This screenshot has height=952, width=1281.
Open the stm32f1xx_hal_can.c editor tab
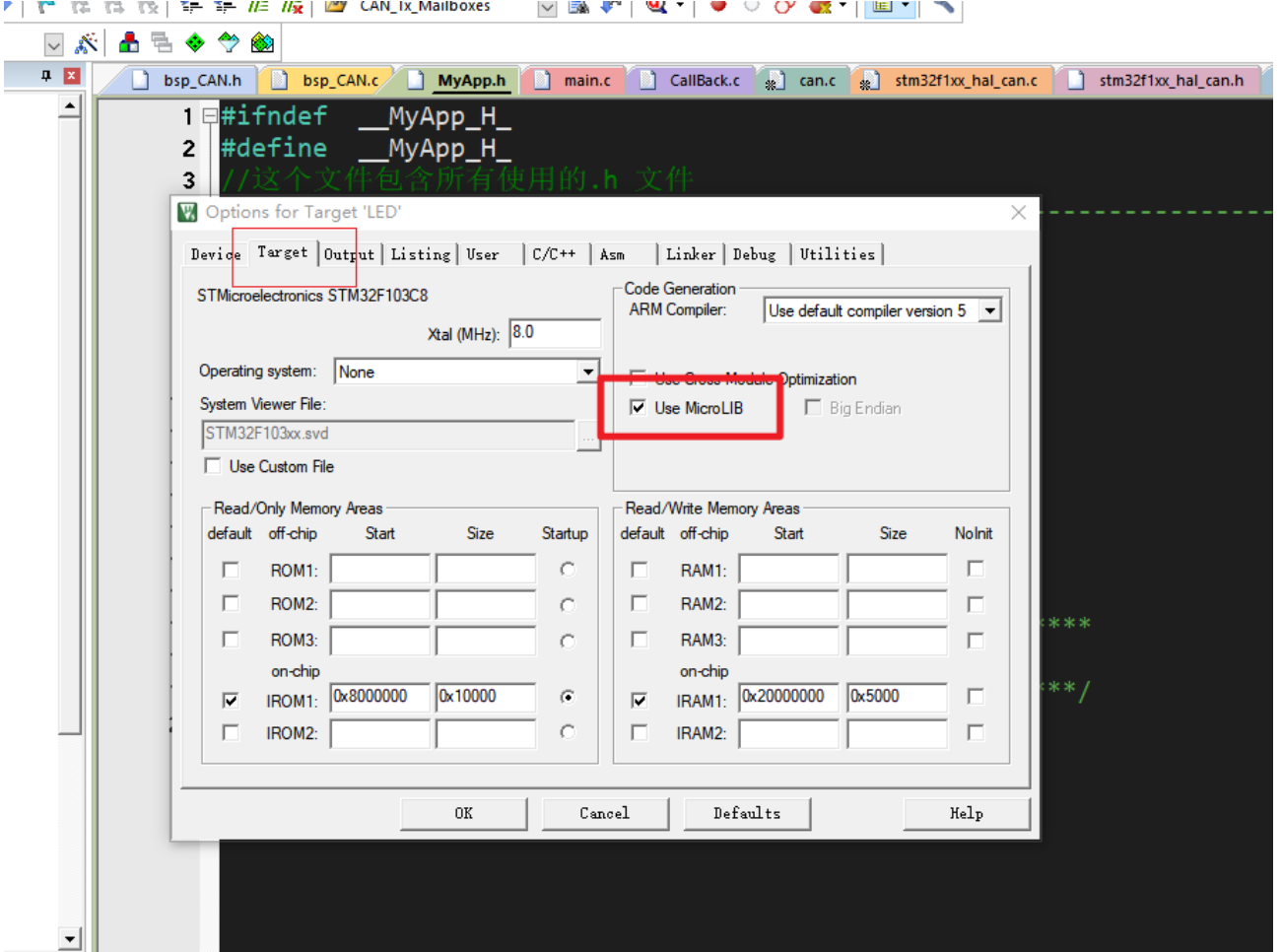[x=952, y=81]
